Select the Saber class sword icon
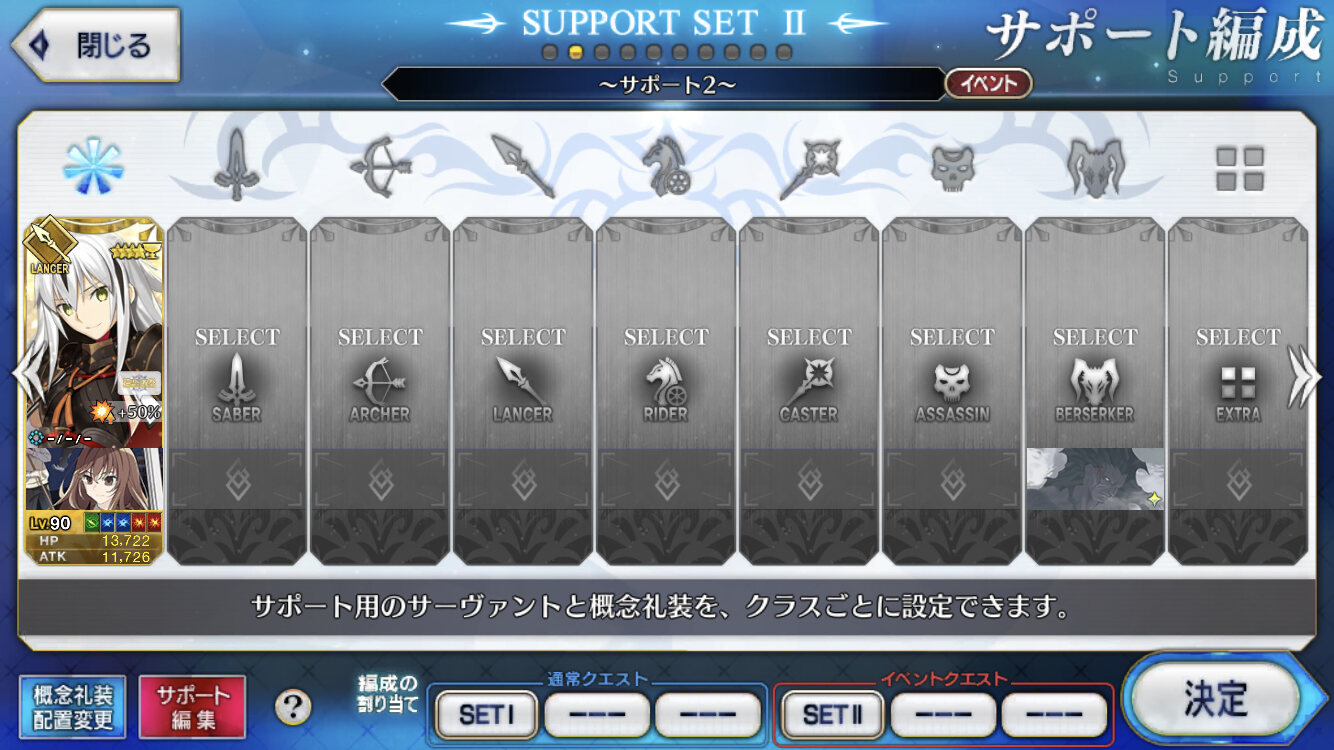Image resolution: width=1334 pixels, height=750 pixels. point(236,166)
